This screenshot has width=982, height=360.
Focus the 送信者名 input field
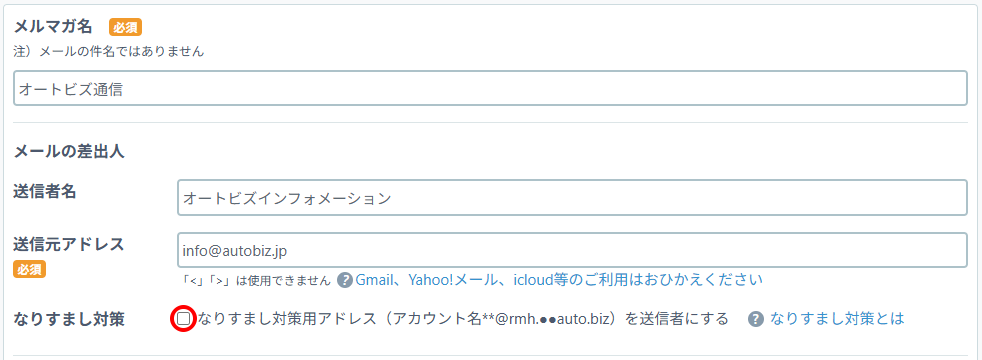coord(572,198)
